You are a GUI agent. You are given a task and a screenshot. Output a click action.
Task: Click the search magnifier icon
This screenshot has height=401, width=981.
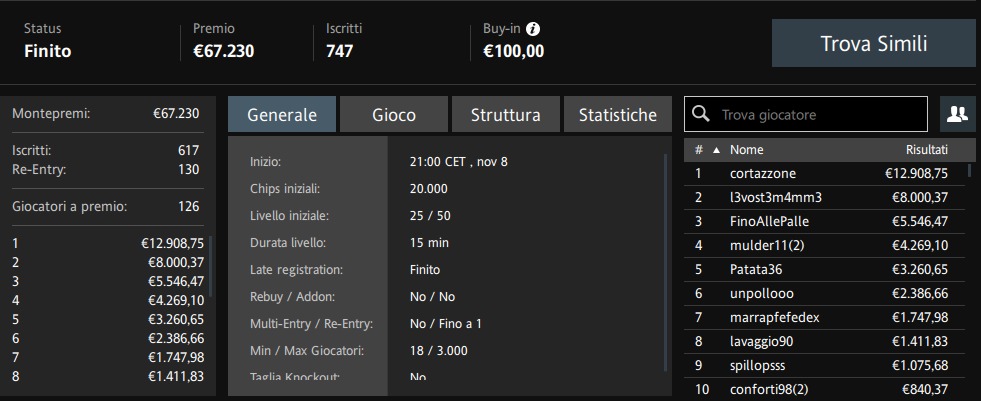pos(702,114)
